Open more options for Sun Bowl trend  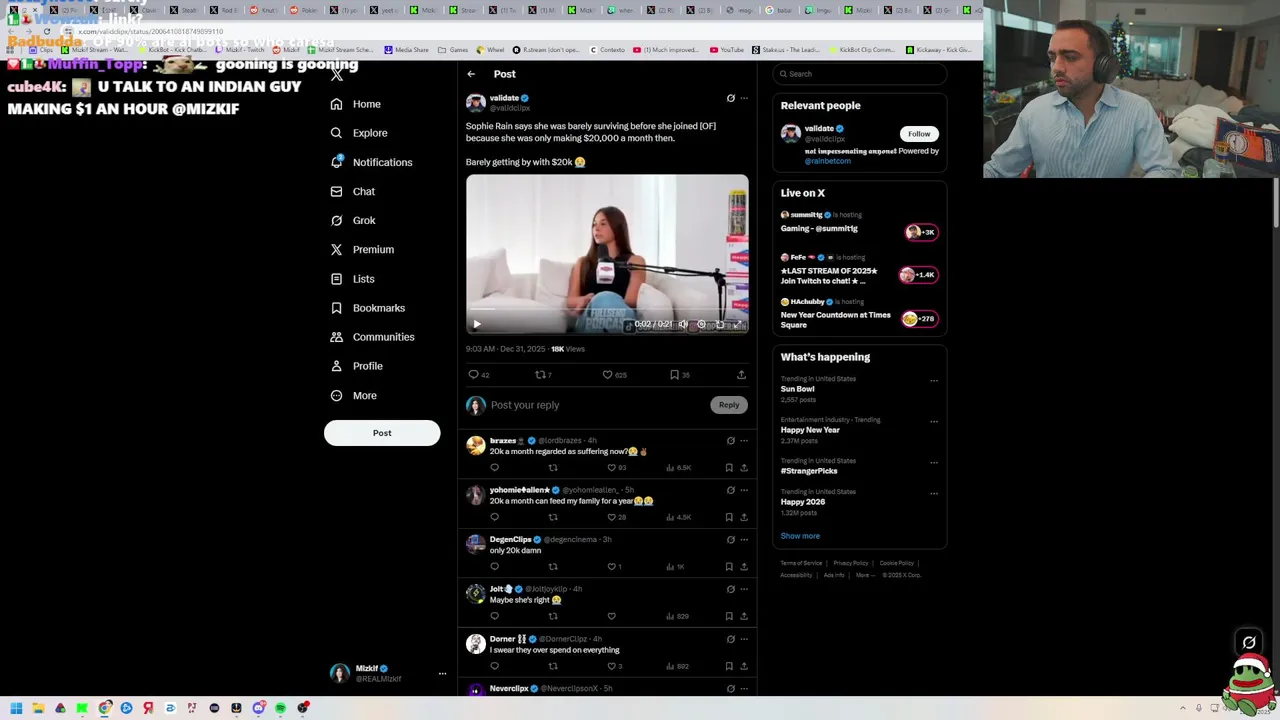(934, 380)
